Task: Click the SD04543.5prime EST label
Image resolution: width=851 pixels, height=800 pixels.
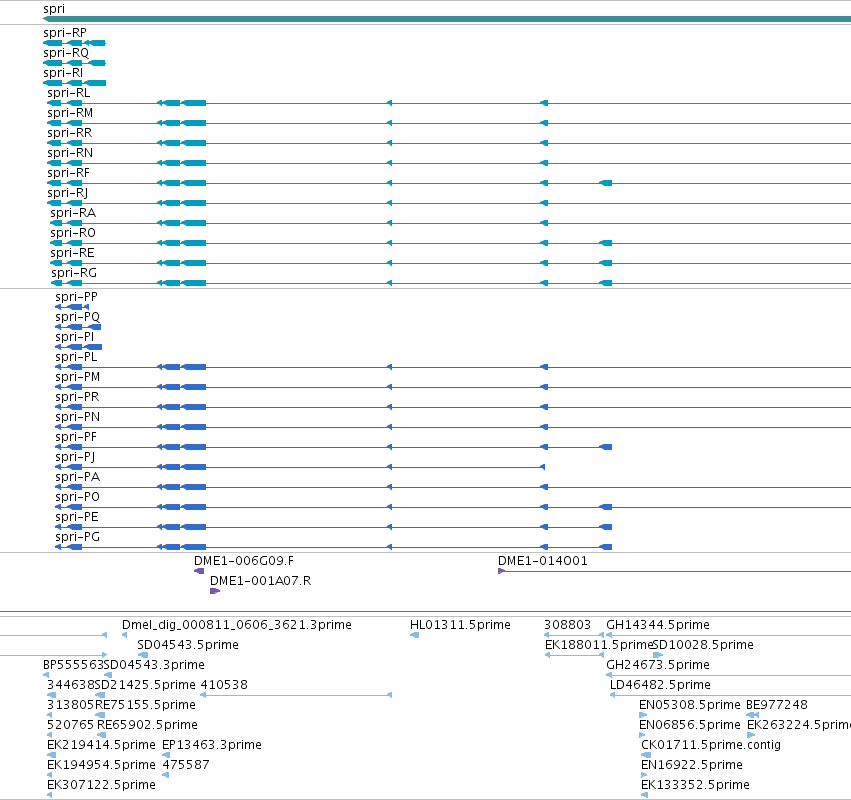Action: [188, 645]
